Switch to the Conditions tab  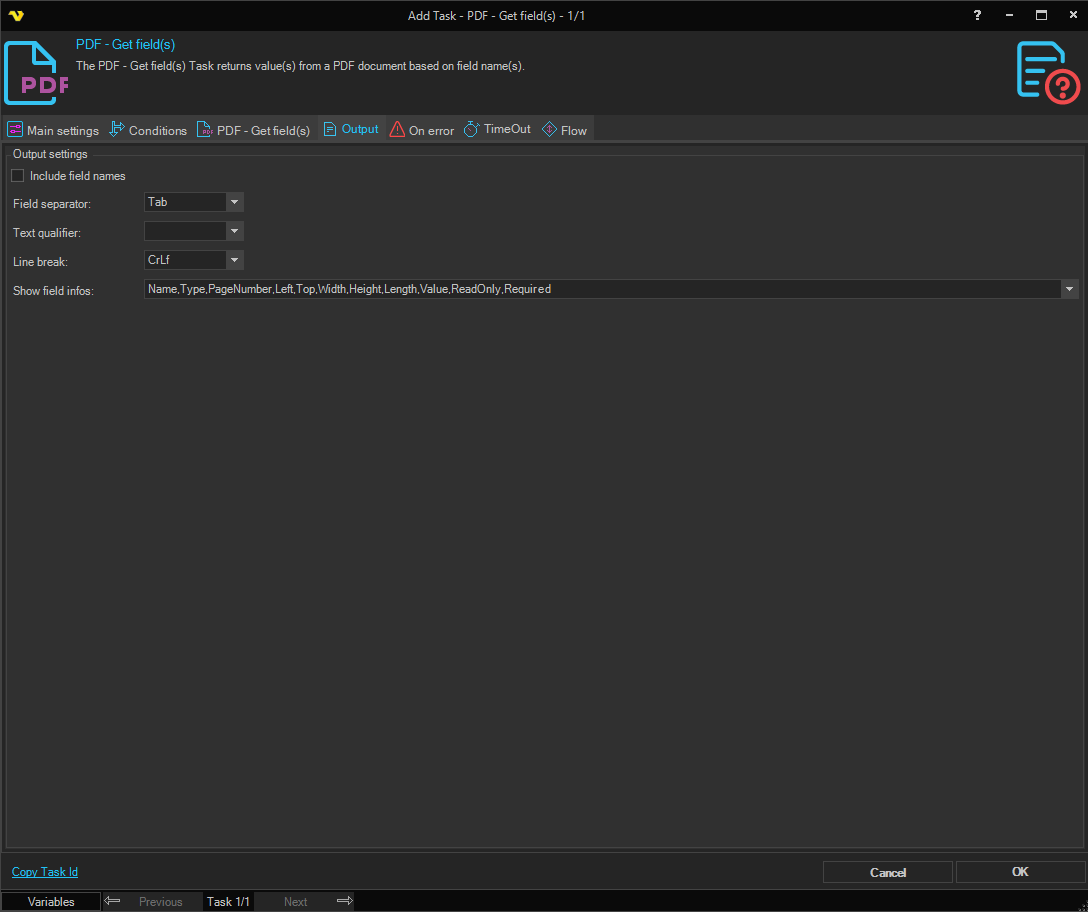coord(148,130)
